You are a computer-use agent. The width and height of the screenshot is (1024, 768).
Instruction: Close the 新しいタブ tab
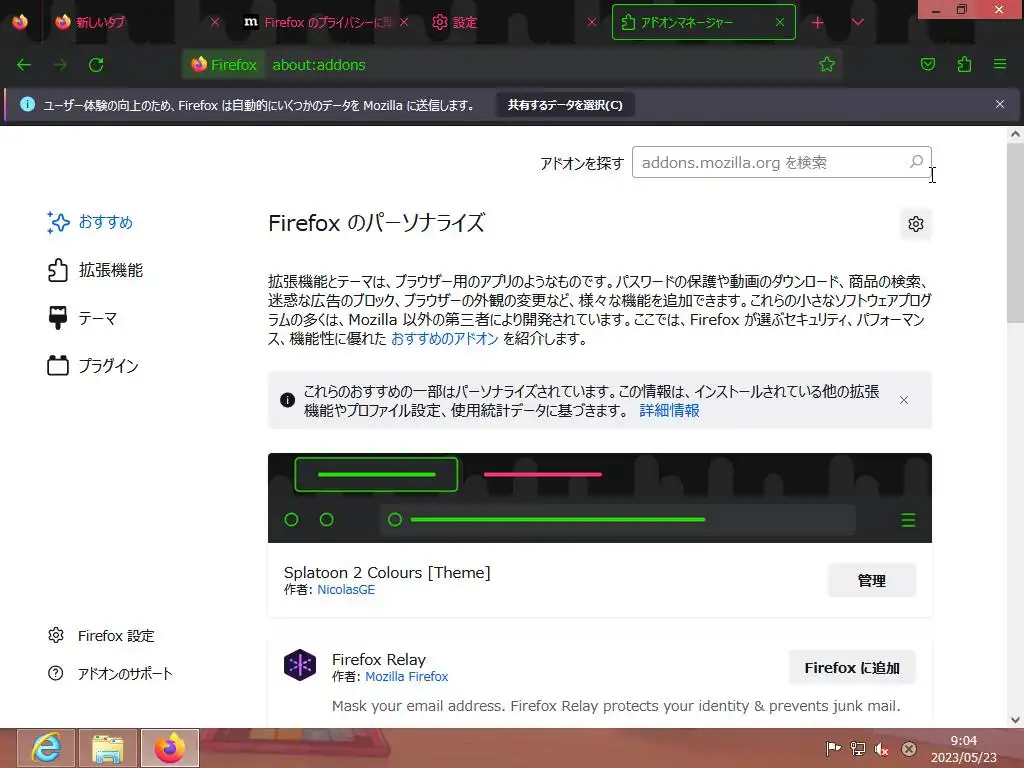(x=215, y=22)
